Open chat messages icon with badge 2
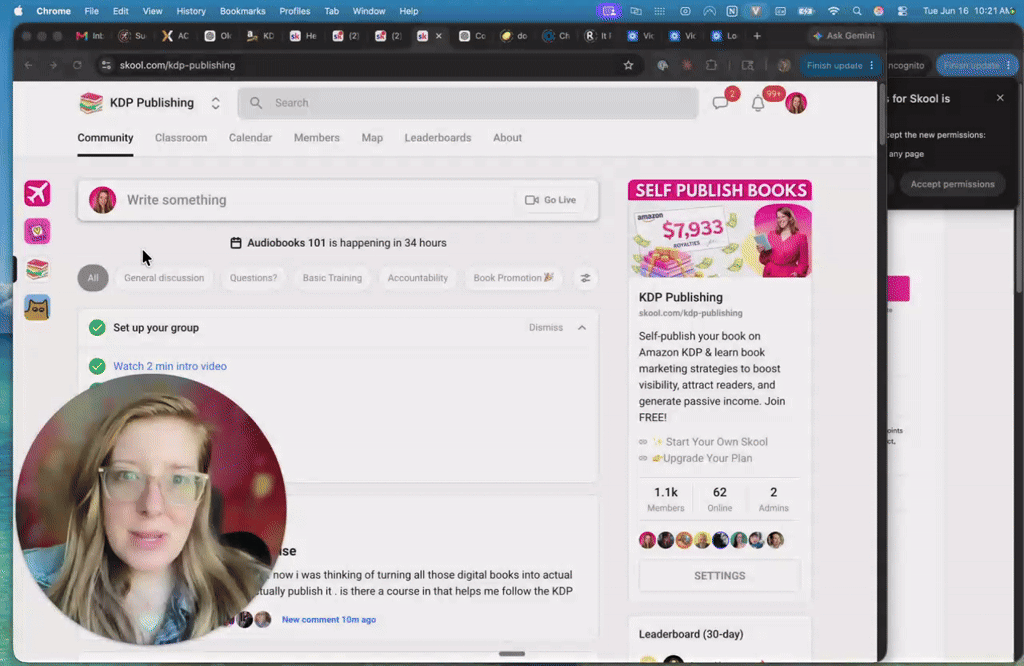This screenshot has width=1024, height=666. tap(720, 103)
